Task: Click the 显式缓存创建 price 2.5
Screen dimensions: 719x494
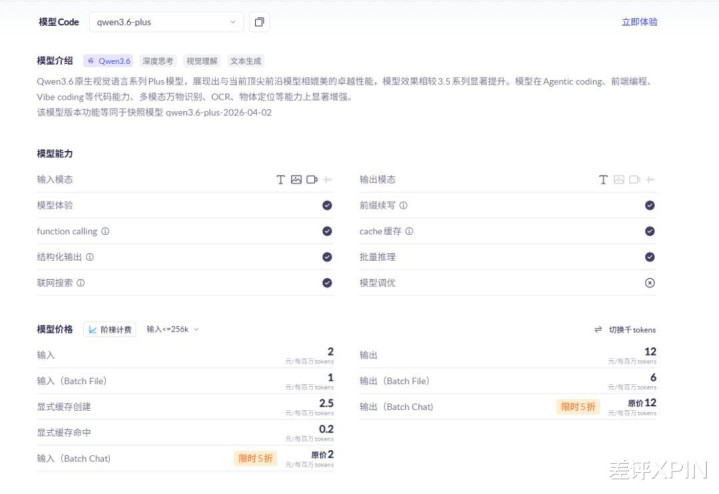Action: (x=326, y=403)
